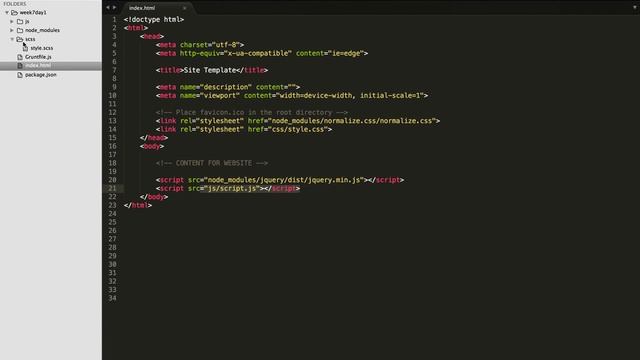Click the jquery.min.js src path
Image resolution: width=640 pixels, height=360 pixels.
[x=284, y=180]
